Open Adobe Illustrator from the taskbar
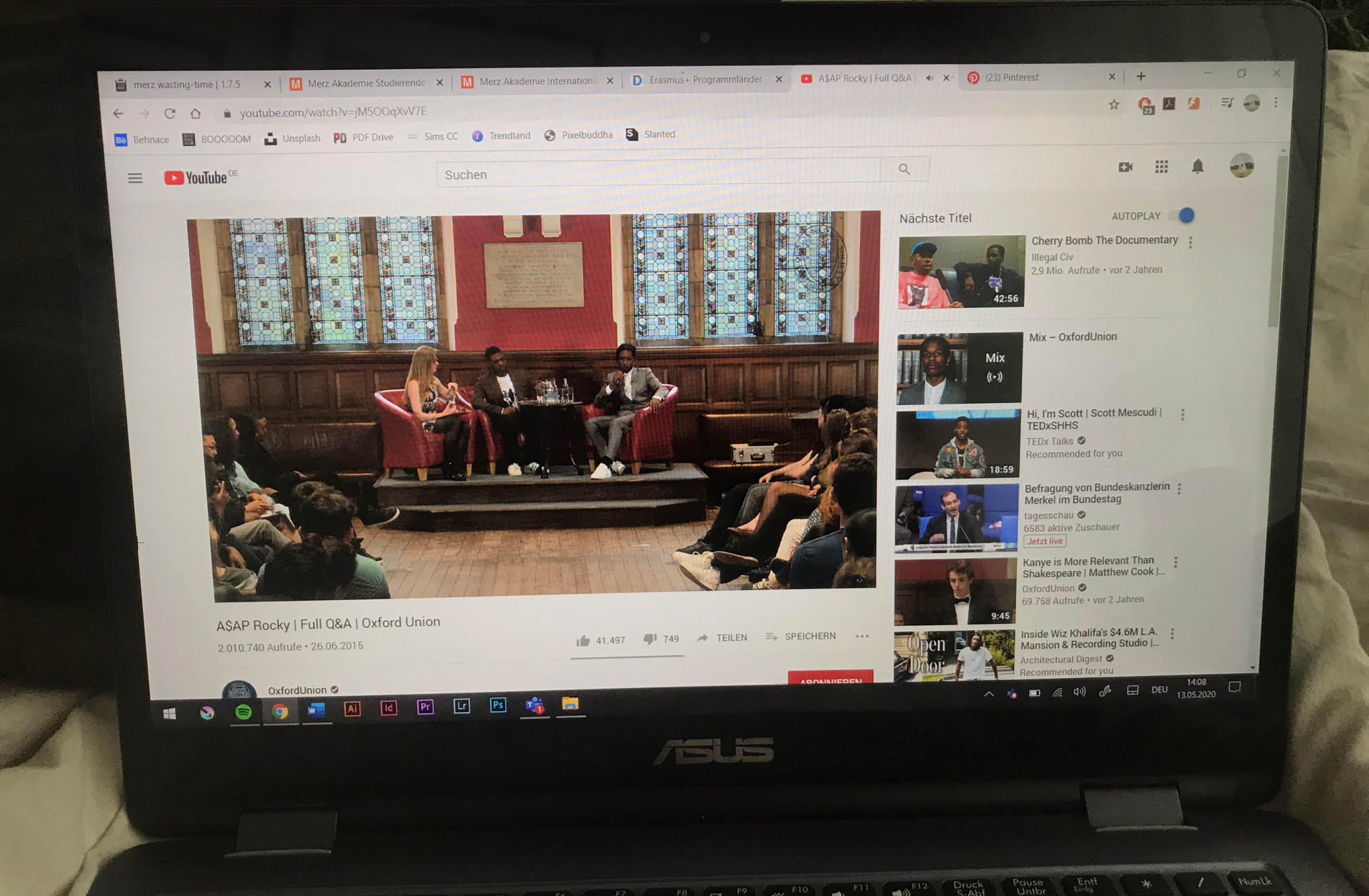 [352, 708]
